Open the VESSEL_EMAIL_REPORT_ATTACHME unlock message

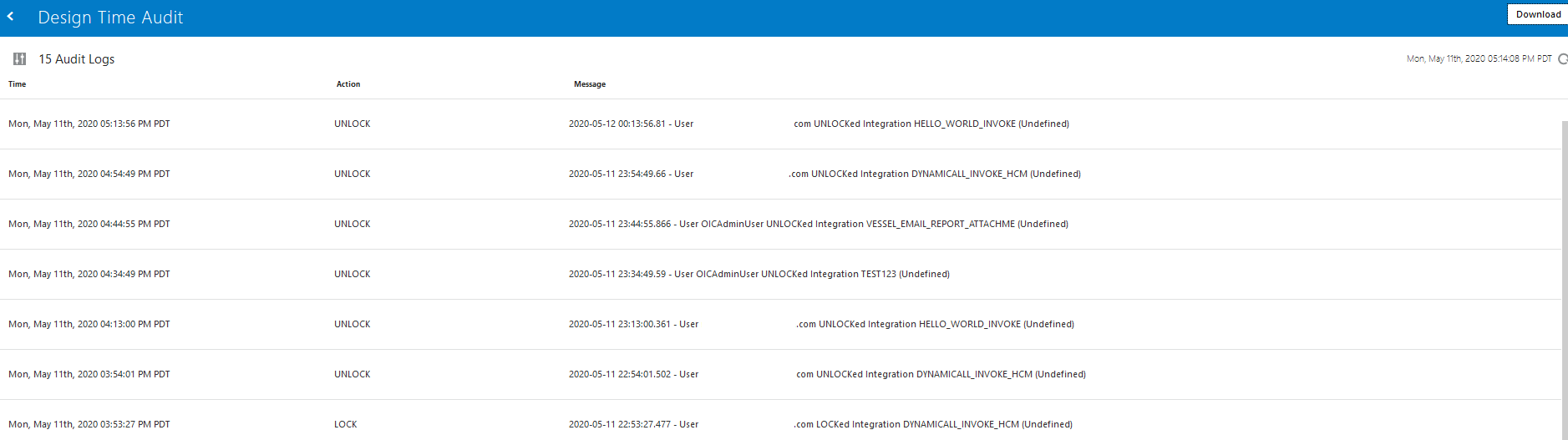tap(819, 224)
